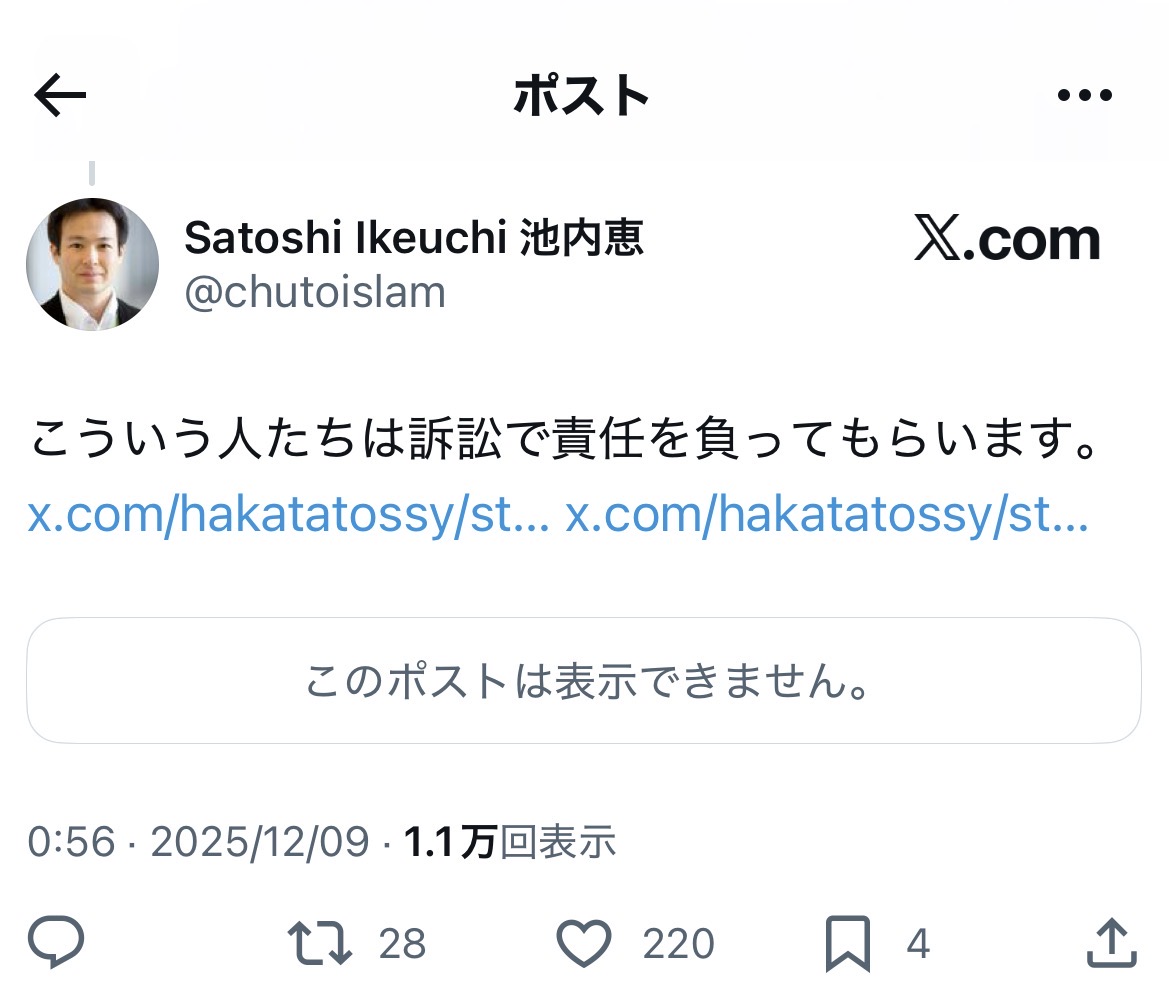Tap the reply speech bubble icon
1169x1008 pixels.
[x=56, y=942]
